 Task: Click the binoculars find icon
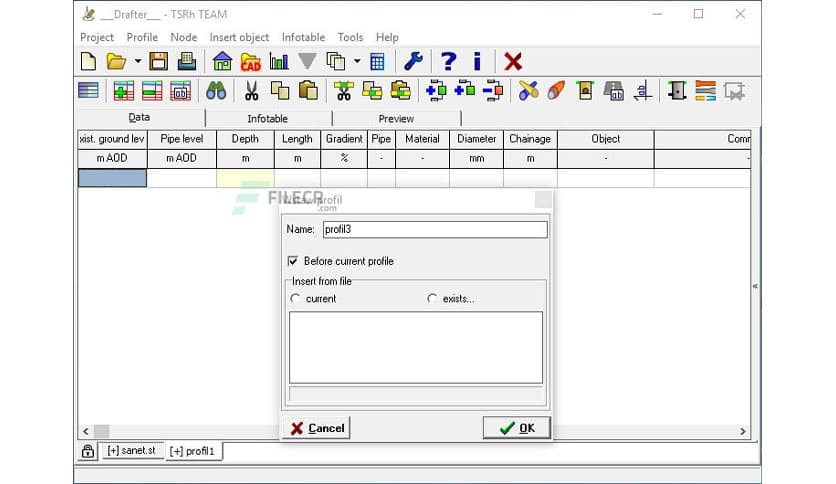(x=216, y=91)
